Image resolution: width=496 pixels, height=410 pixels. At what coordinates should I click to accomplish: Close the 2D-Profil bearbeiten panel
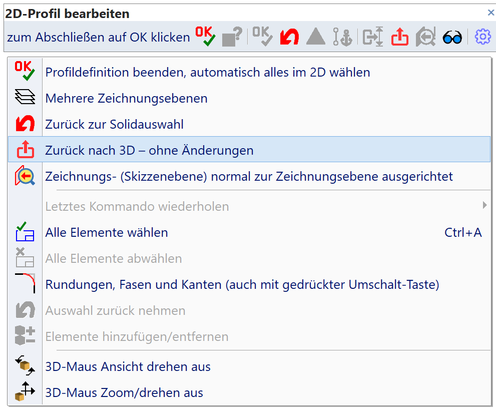tap(491, 13)
